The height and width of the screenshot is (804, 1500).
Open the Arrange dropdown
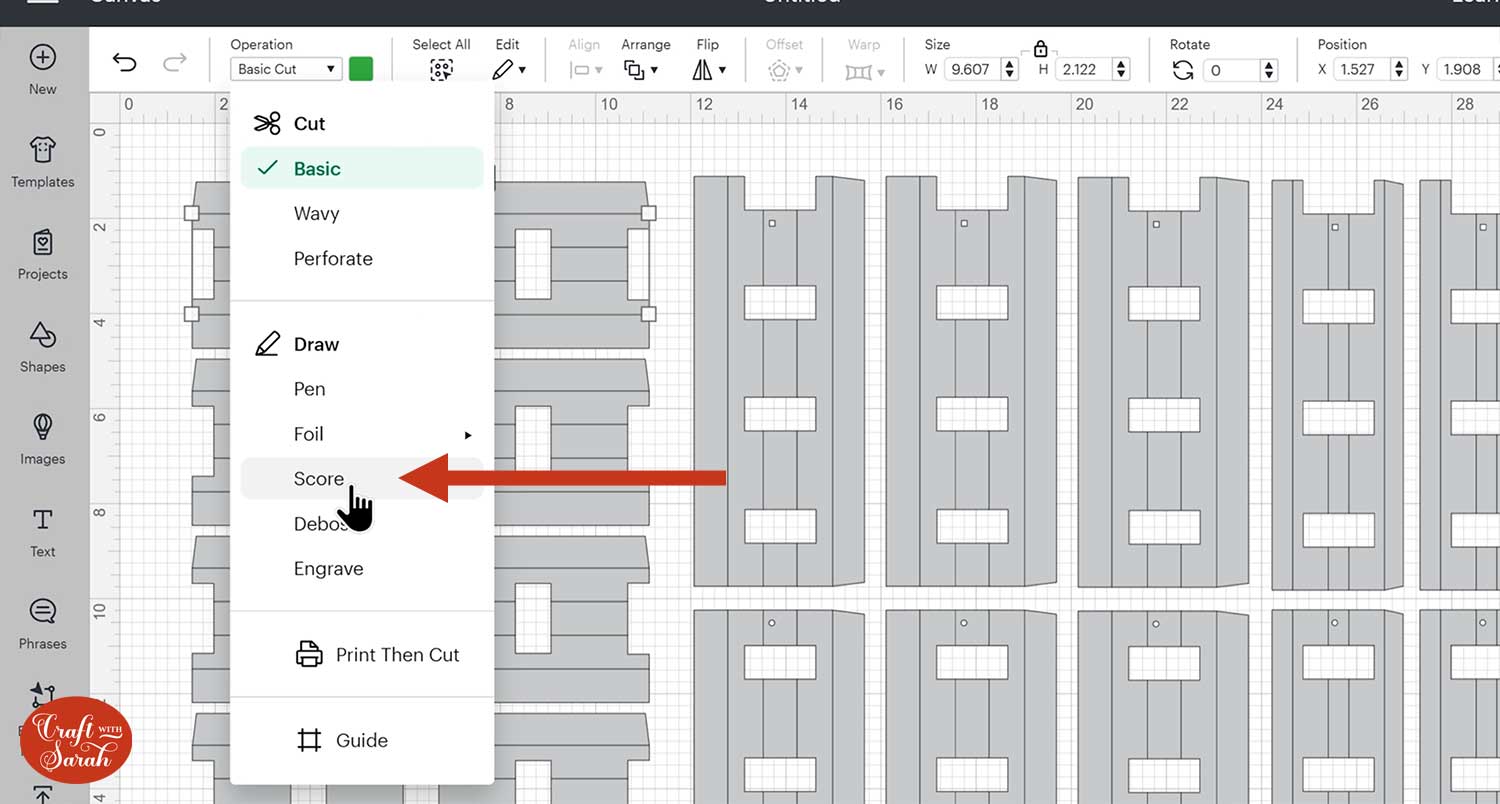[641, 69]
